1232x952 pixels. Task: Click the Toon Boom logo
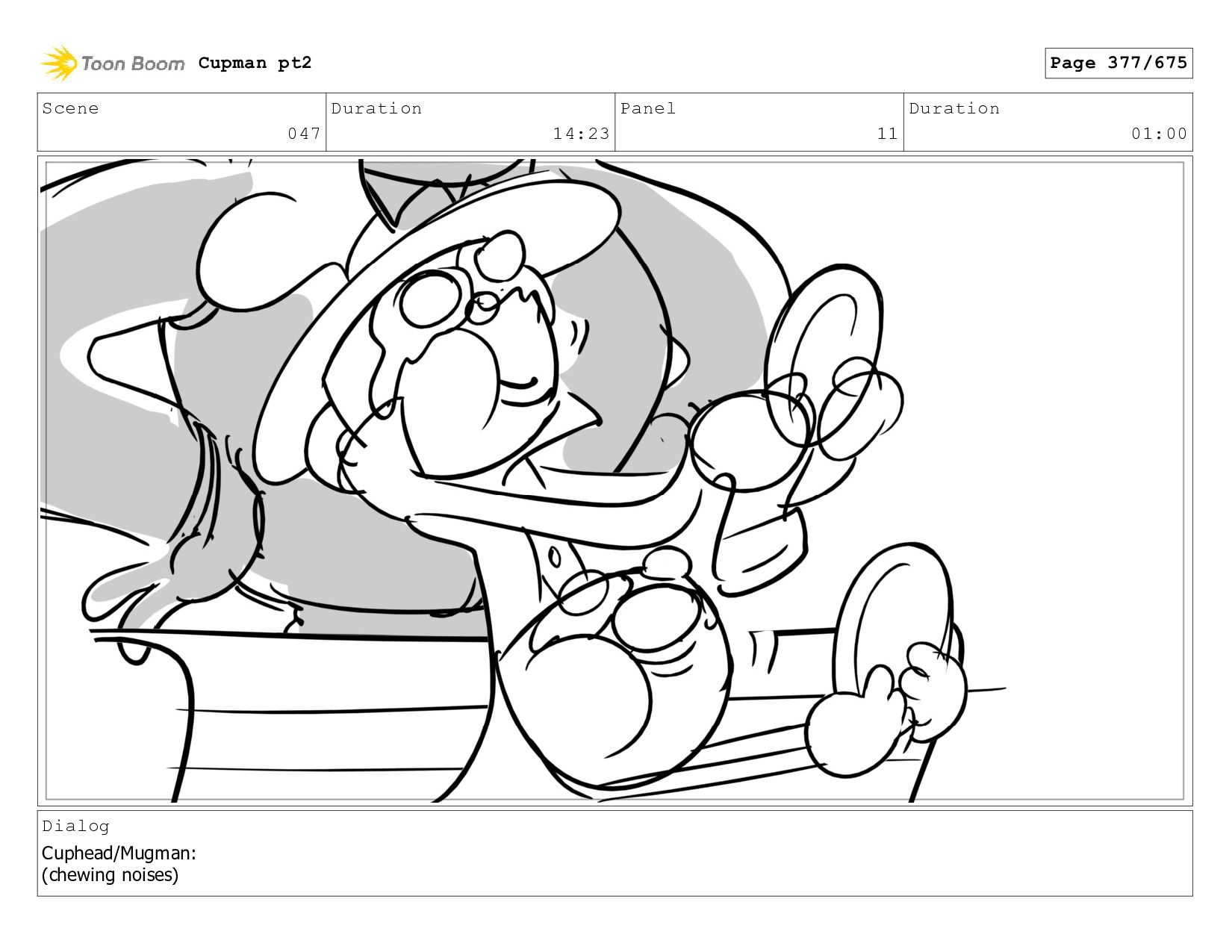[112, 63]
